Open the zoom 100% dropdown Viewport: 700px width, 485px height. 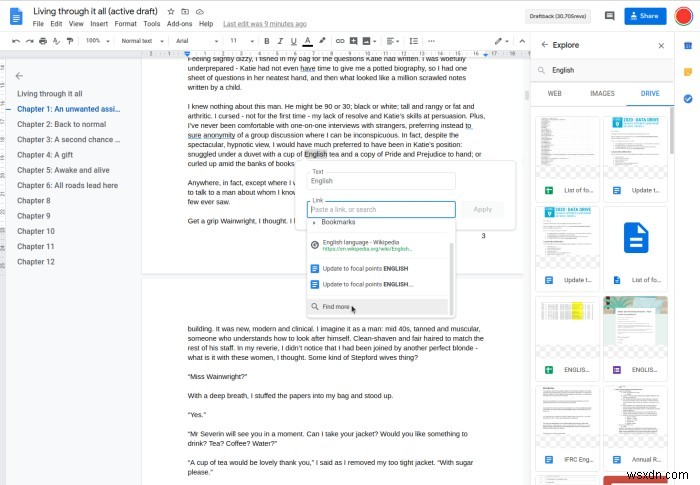97,41
